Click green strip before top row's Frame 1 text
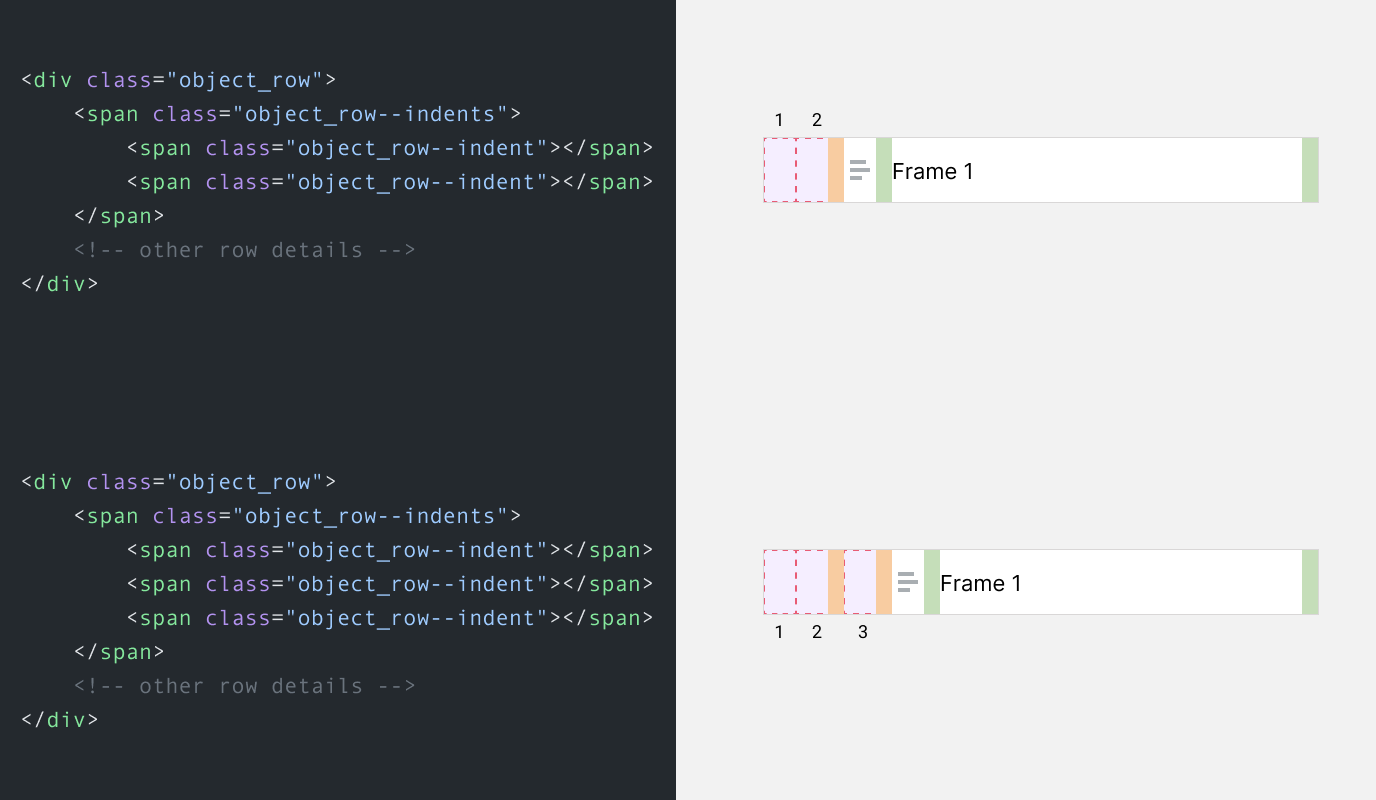 pyautogui.click(x=884, y=170)
